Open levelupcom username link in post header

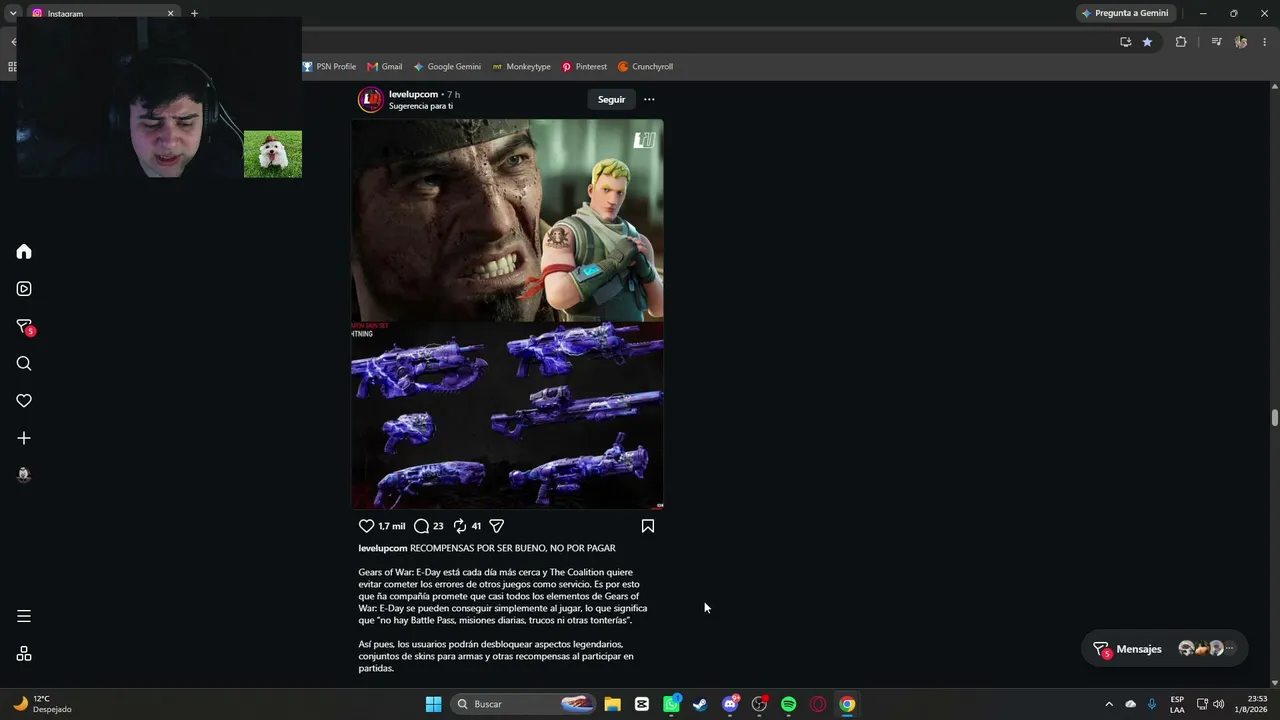pos(413,94)
